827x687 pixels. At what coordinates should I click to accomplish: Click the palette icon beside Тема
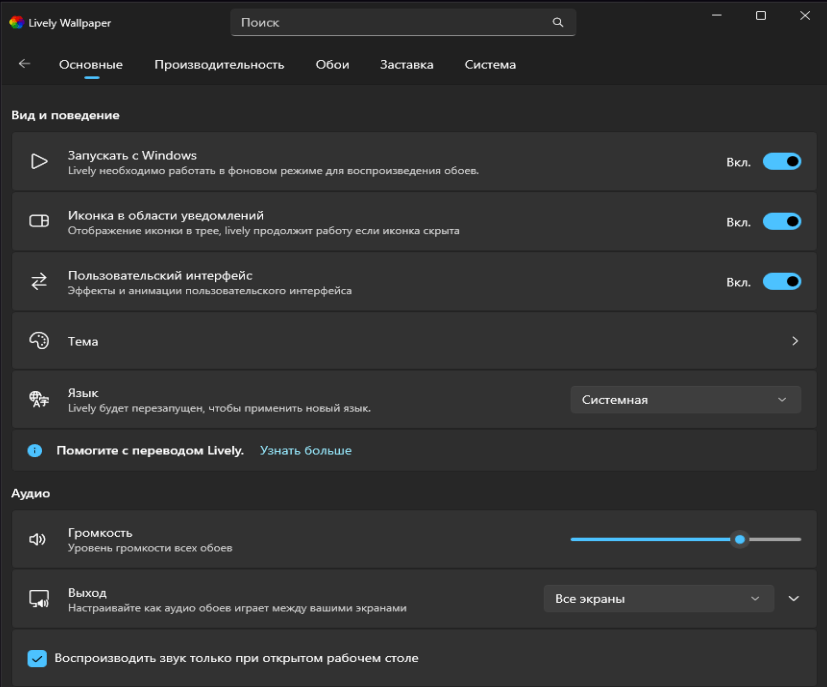39,341
